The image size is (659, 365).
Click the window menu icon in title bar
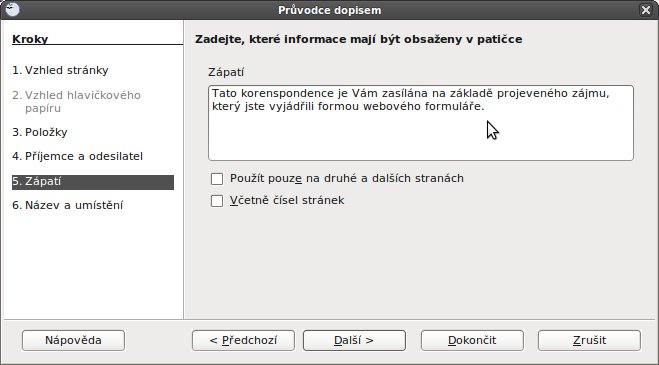click(12, 10)
